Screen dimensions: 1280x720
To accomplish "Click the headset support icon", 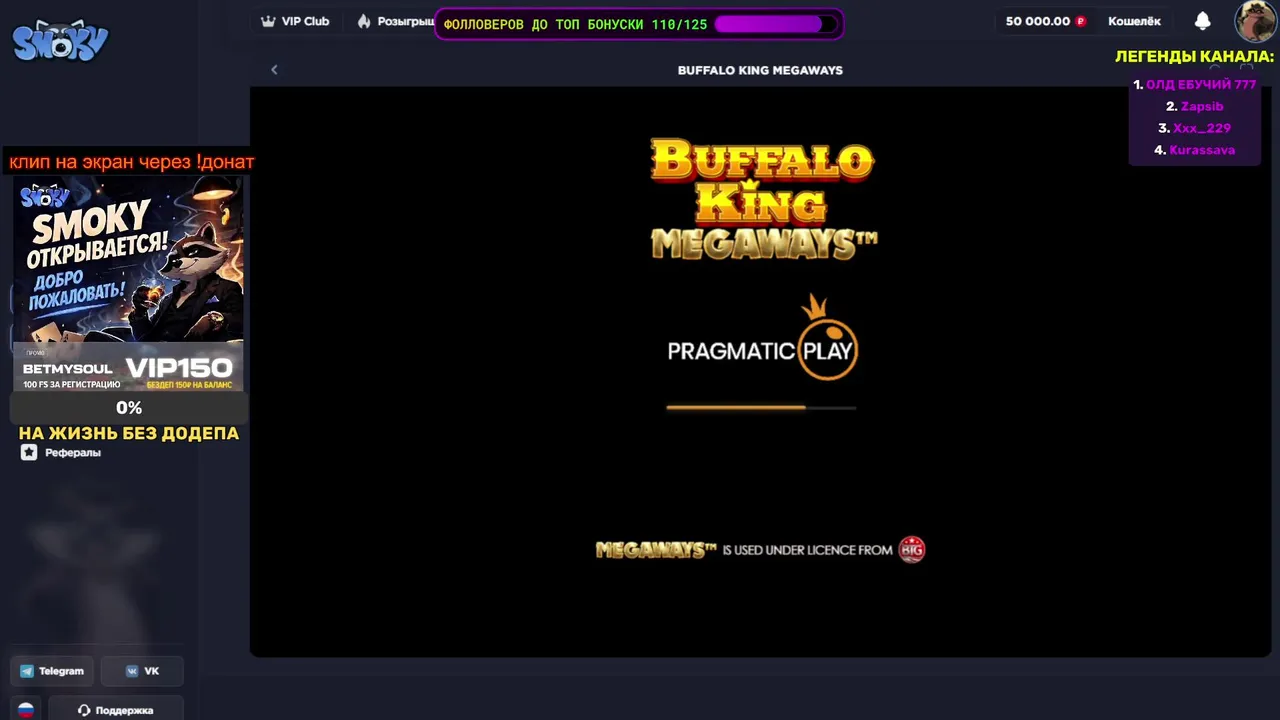I will [84, 710].
